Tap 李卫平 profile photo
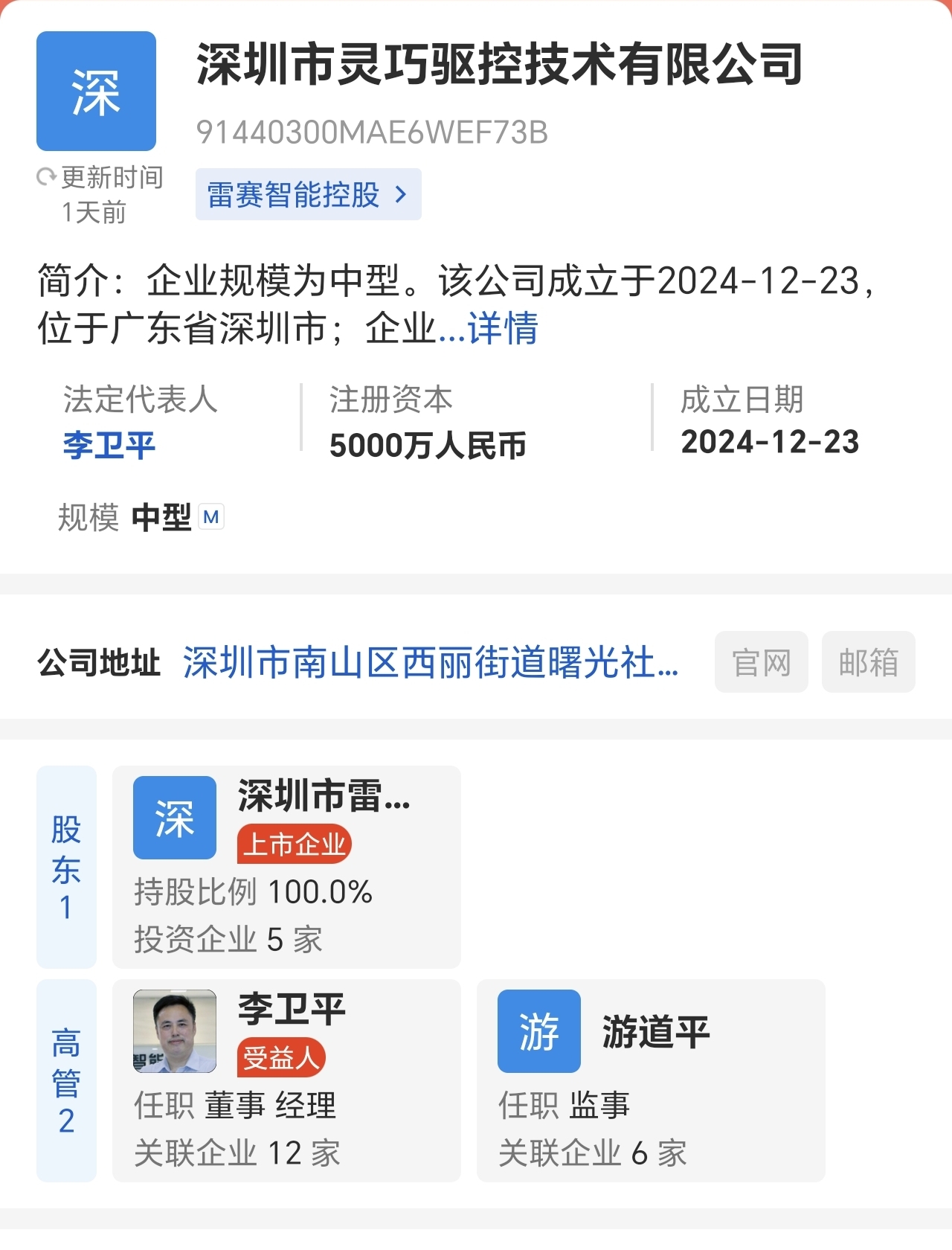This screenshot has height=1250, width=952. 175,1031
